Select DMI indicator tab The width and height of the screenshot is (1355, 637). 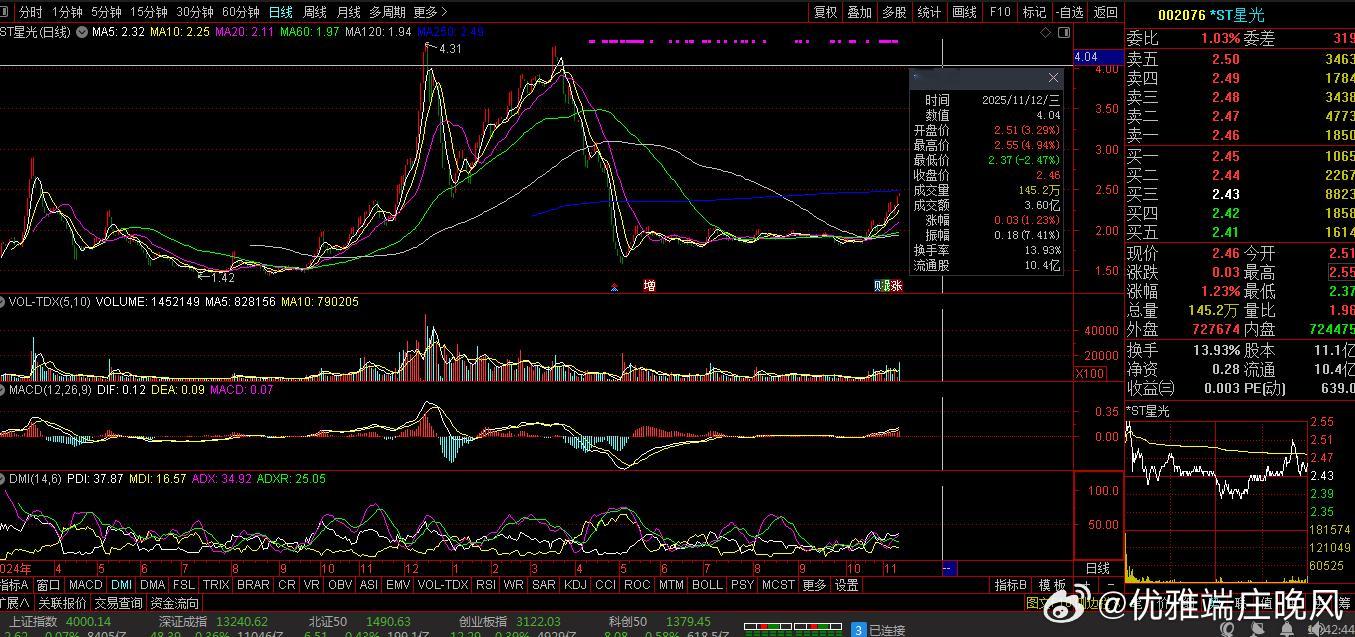(122, 585)
